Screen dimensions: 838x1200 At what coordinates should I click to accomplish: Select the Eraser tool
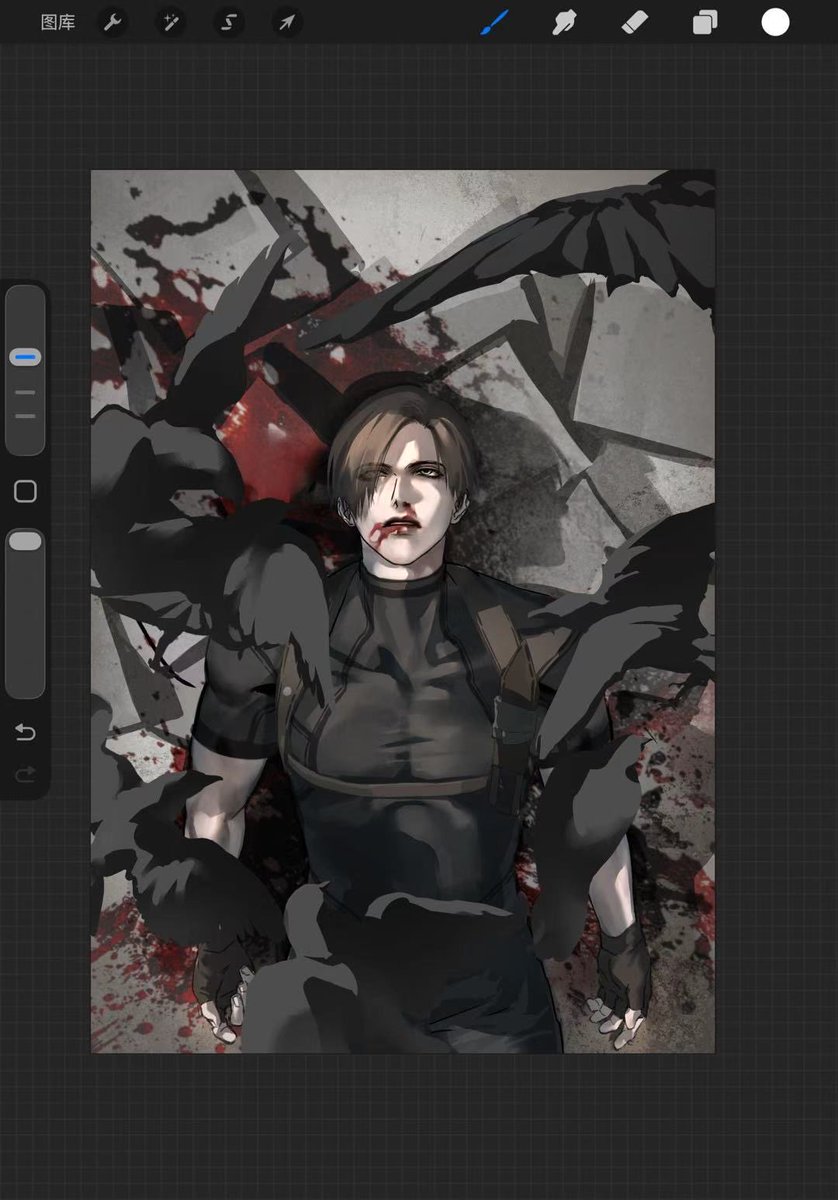pos(635,22)
